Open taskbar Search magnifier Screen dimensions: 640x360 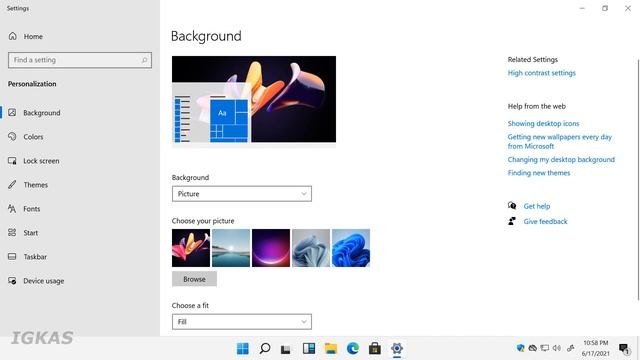[x=265, y=349]
